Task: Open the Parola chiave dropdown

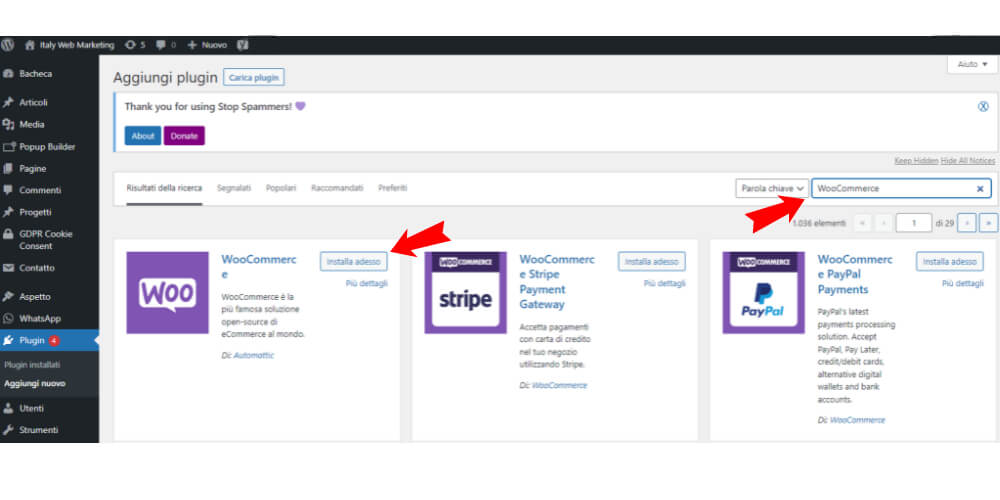Action: pos(772,189)
